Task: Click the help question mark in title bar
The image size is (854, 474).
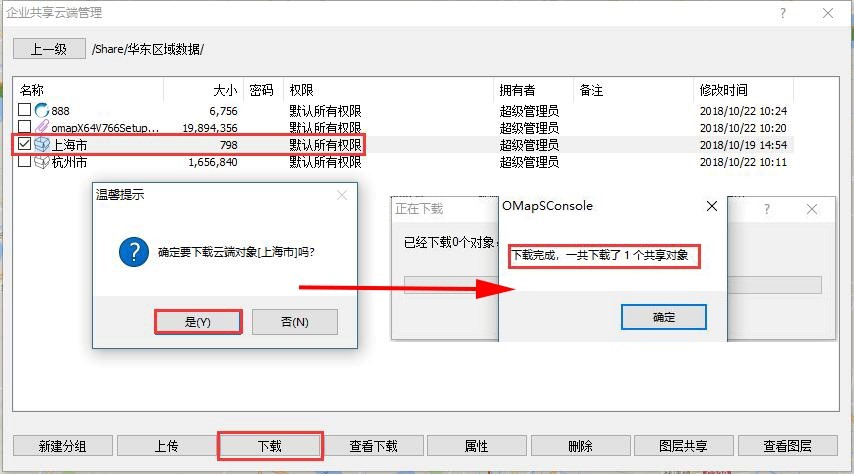Action: [782, 13]
